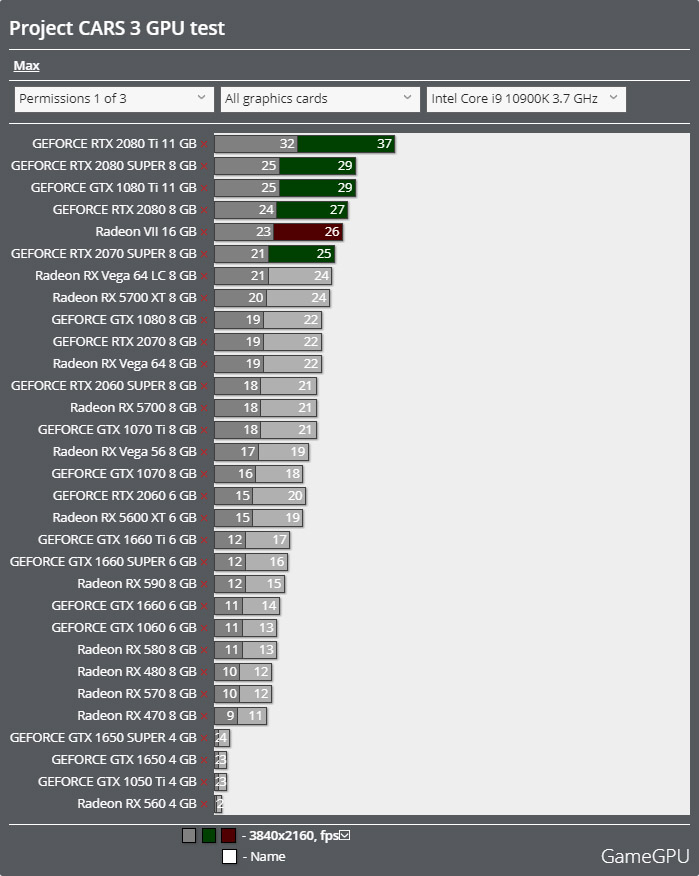Remove GEFORCE RTX 2080 8 GB via red x
Image resolution: width=699 pixels, height=876 pixels.
tap(205, 210)
